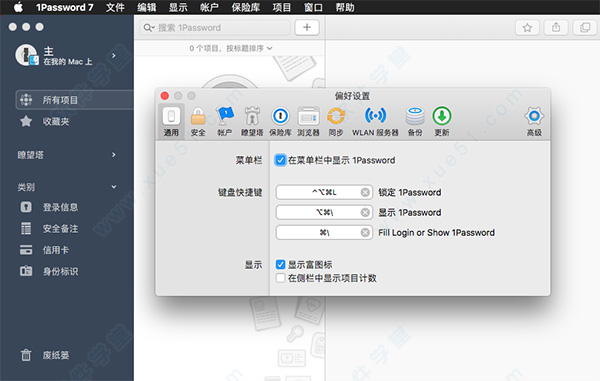
Task: Open the 编辑 menu
Action: [147, 7]
